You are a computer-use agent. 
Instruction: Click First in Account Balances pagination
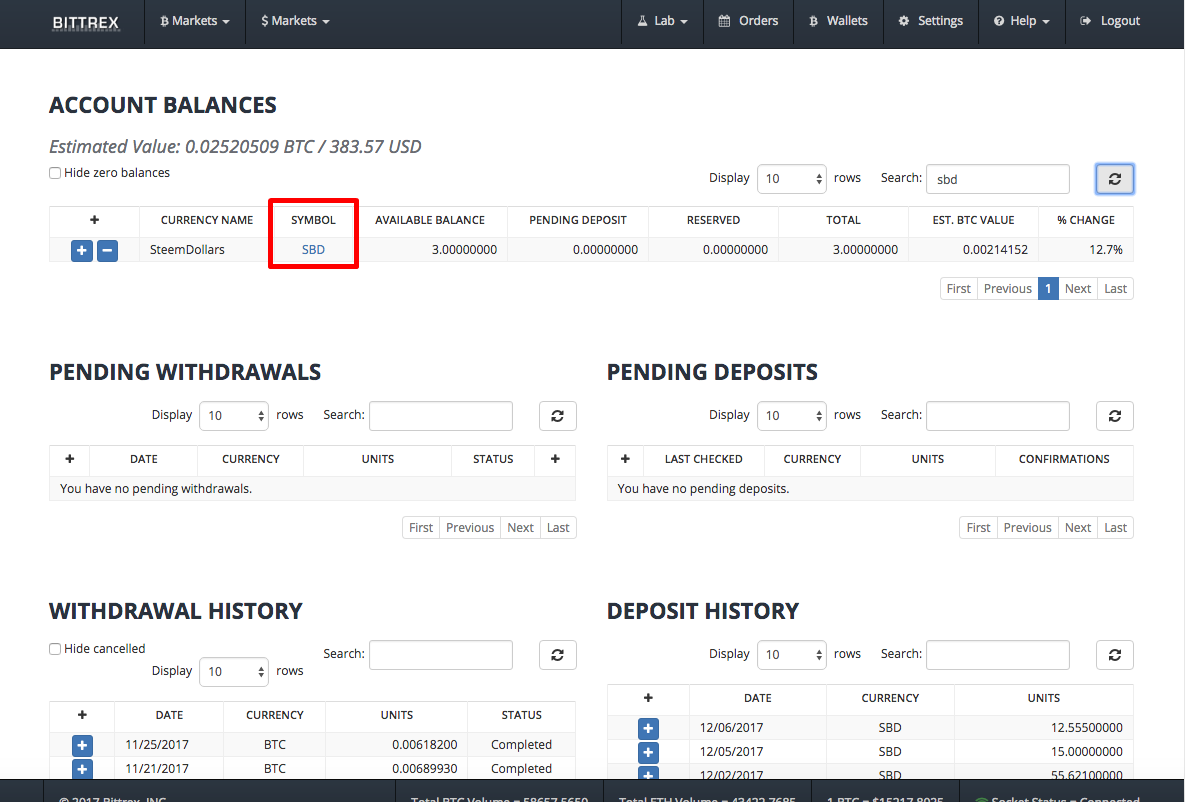[958, 289]
